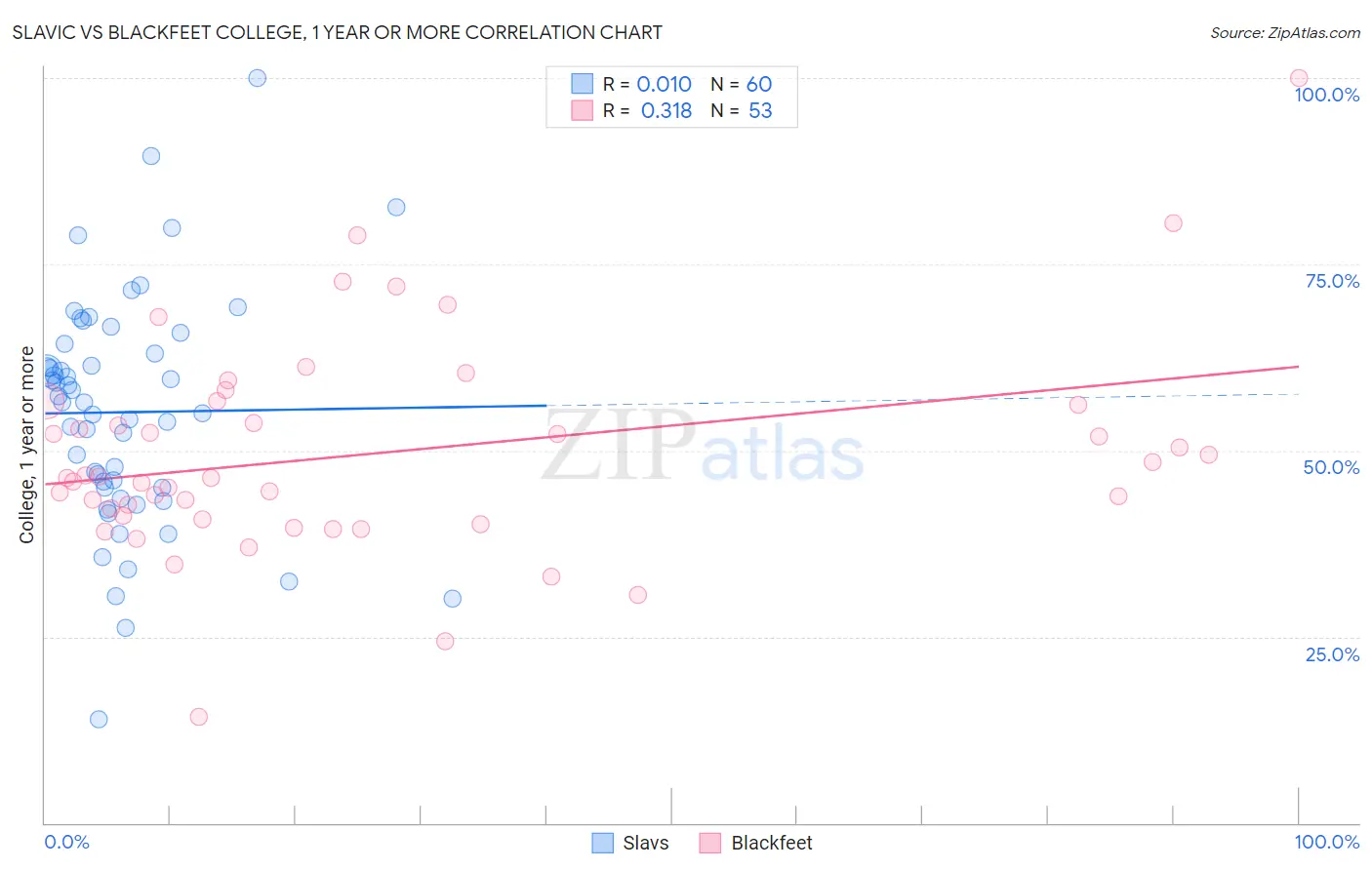The width and height of the screenshot is (1372, 870).
Task: Click the chart title text
Action: pos(337,32)
